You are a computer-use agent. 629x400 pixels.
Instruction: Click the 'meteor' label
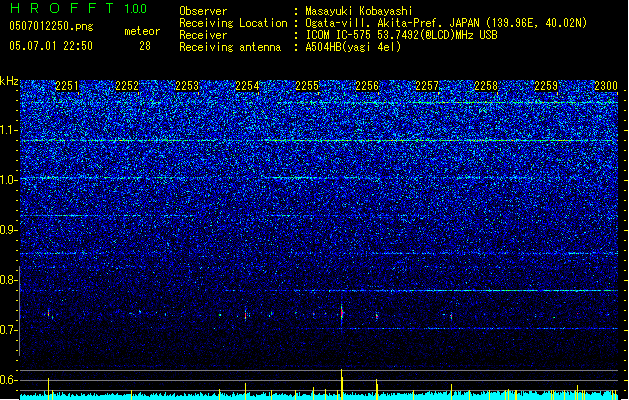pos(142,31)
